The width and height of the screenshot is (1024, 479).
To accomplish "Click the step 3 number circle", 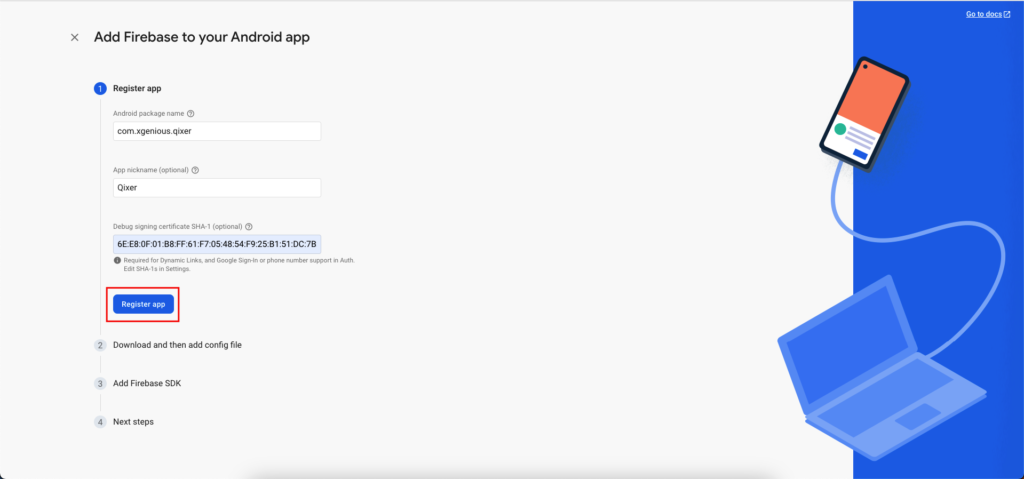I will coord(100,384).
